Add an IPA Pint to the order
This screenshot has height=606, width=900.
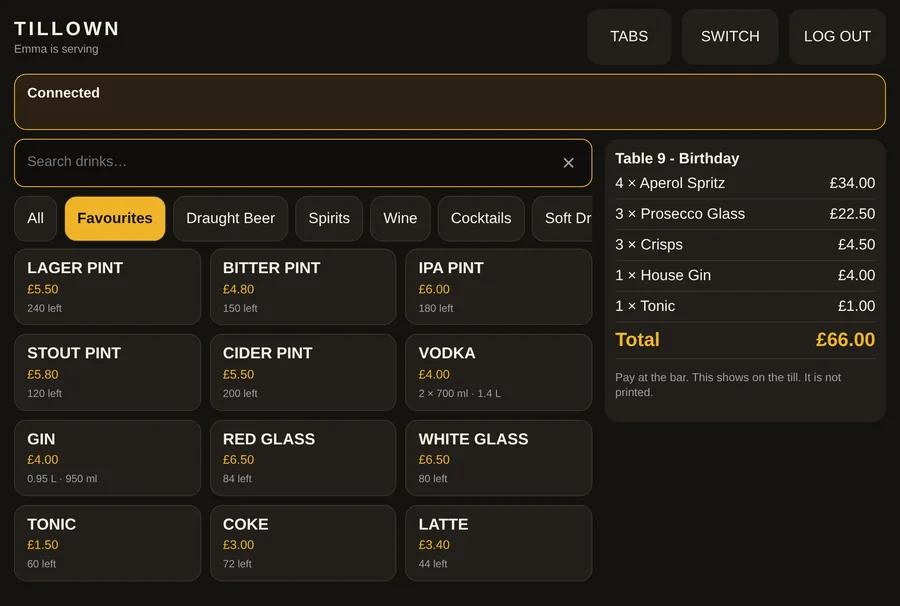click(499, 287)
